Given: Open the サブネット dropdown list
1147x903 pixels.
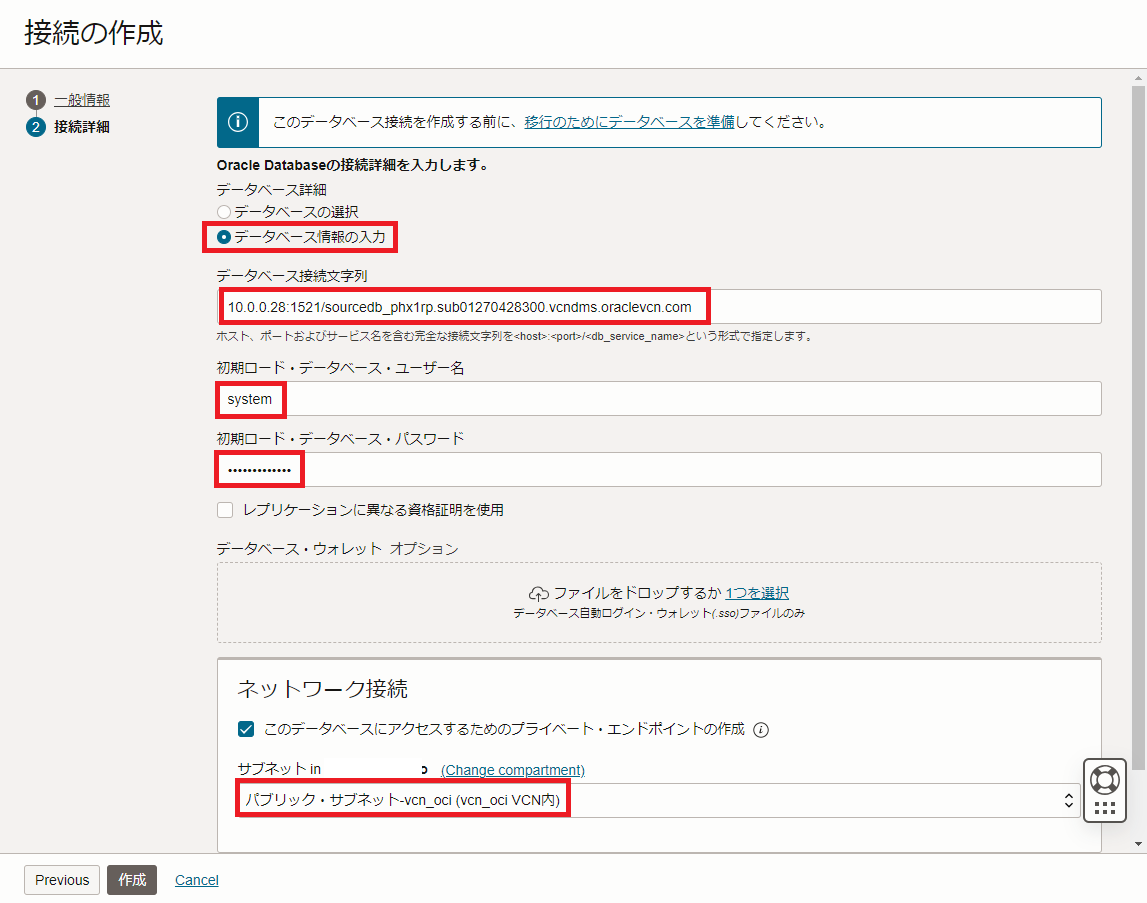Looking at the screenshot, I should click(658, 800).
